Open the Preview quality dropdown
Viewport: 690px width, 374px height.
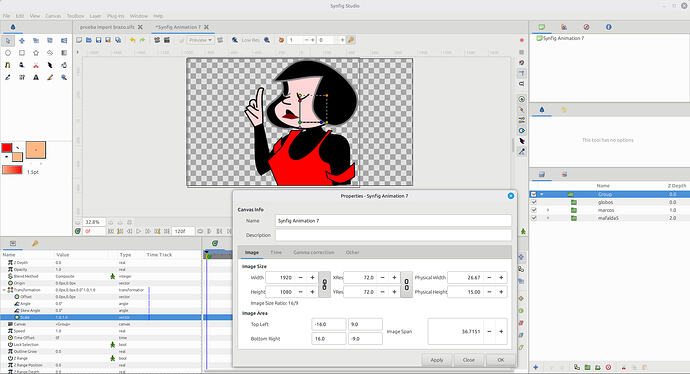pyautogui.click(x=200, y=40)
